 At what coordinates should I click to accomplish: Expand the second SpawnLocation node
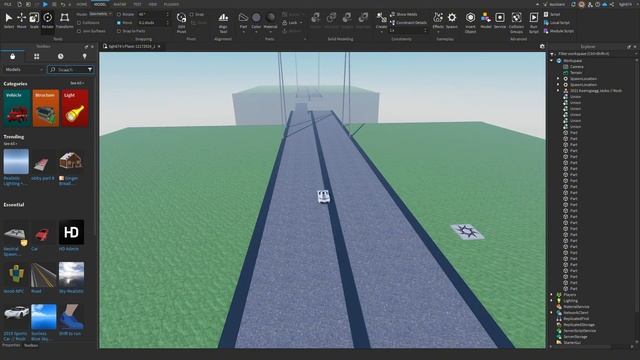(x=558, y=84)
